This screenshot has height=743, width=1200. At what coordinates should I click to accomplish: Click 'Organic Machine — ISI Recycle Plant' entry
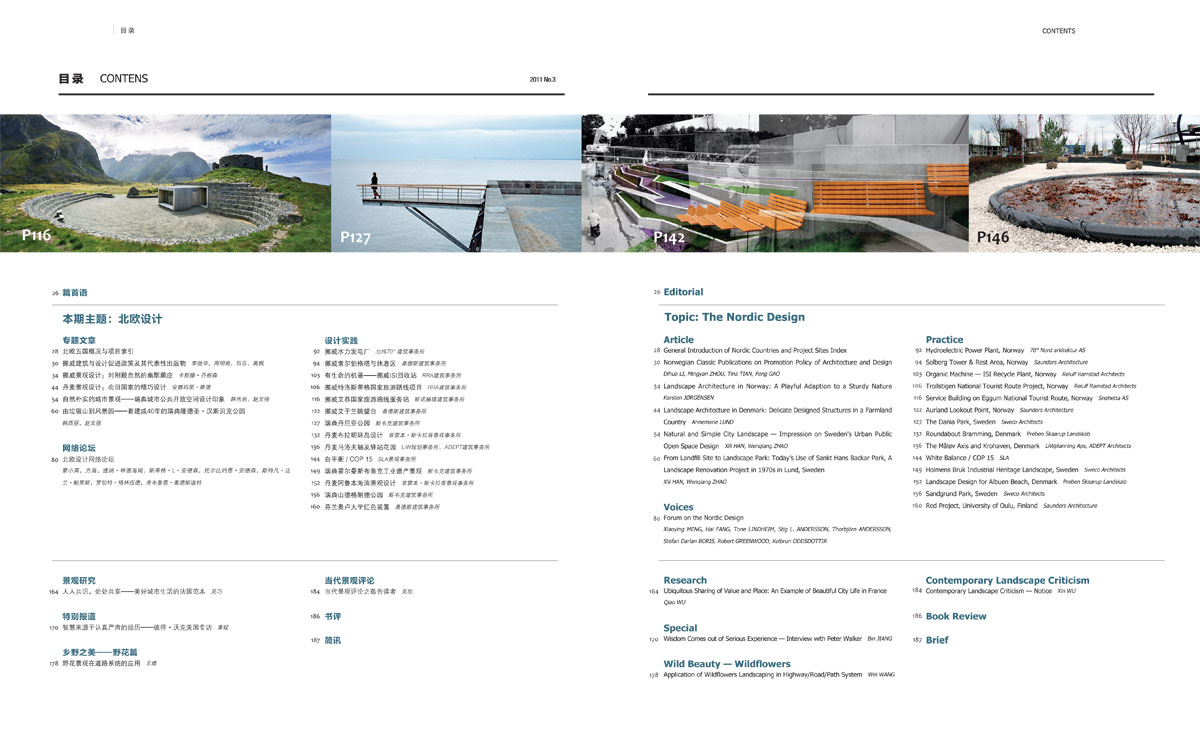point(991,374)
